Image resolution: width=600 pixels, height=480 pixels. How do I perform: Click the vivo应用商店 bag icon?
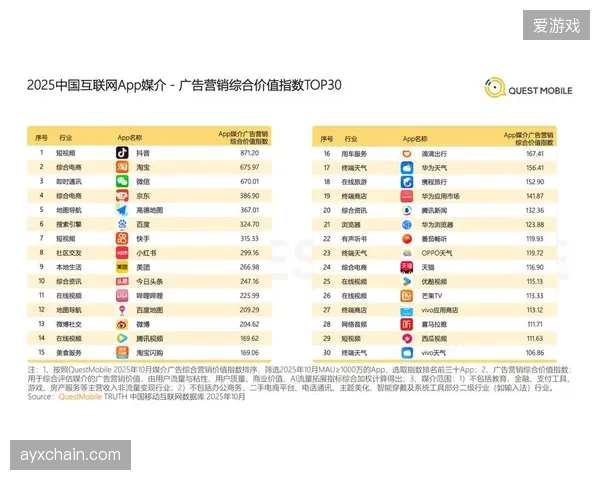(407, 310)
